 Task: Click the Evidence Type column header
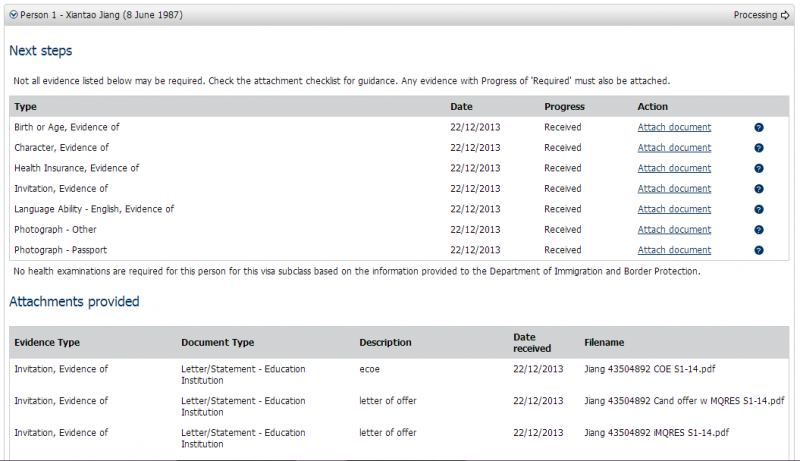coord(47,342)
